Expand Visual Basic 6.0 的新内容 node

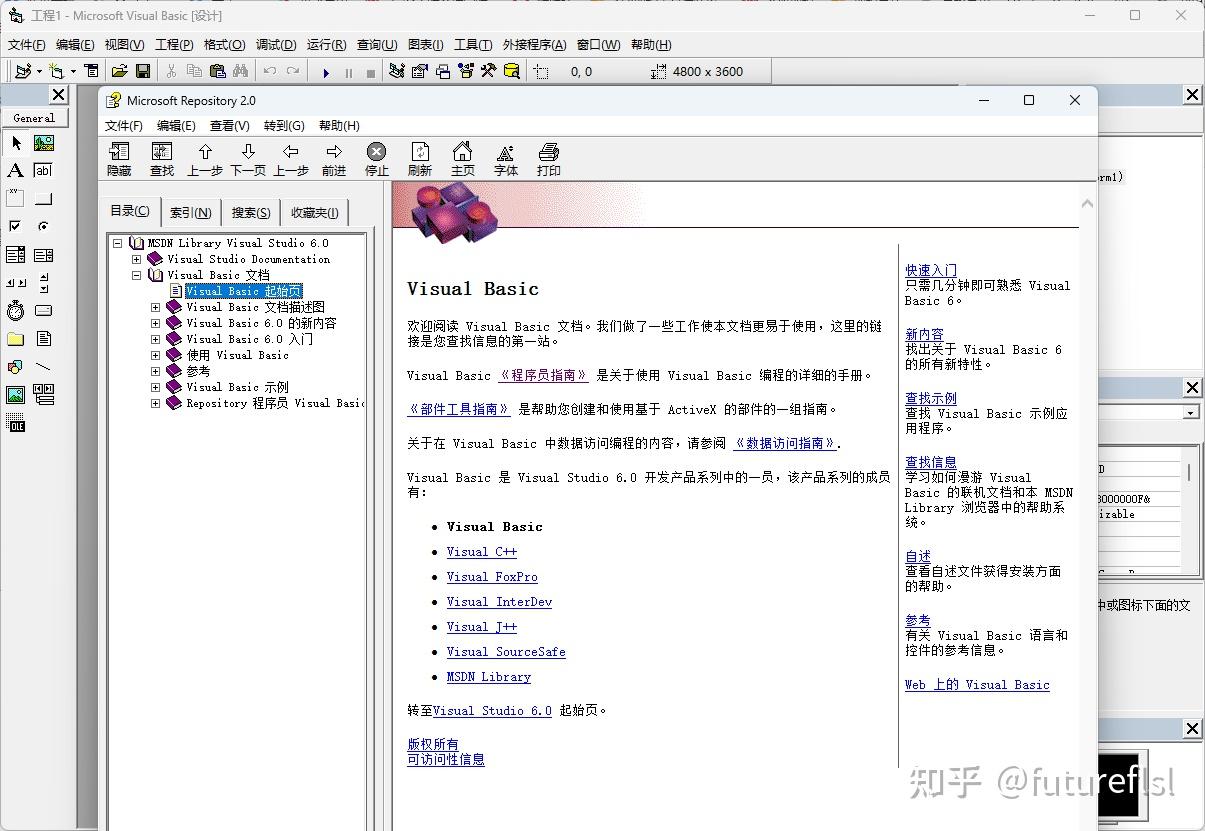click(x=155, y=323)
